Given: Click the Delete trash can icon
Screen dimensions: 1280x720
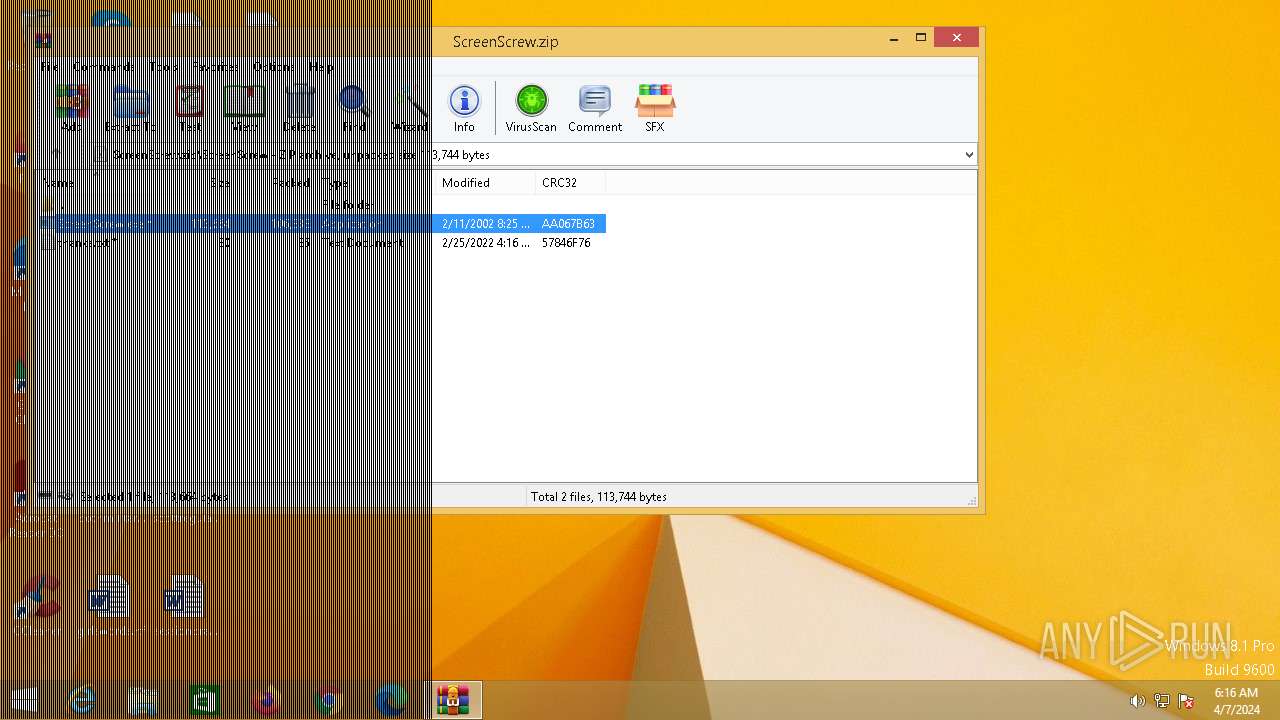Looking at the screenshot, I should (299, 108).
